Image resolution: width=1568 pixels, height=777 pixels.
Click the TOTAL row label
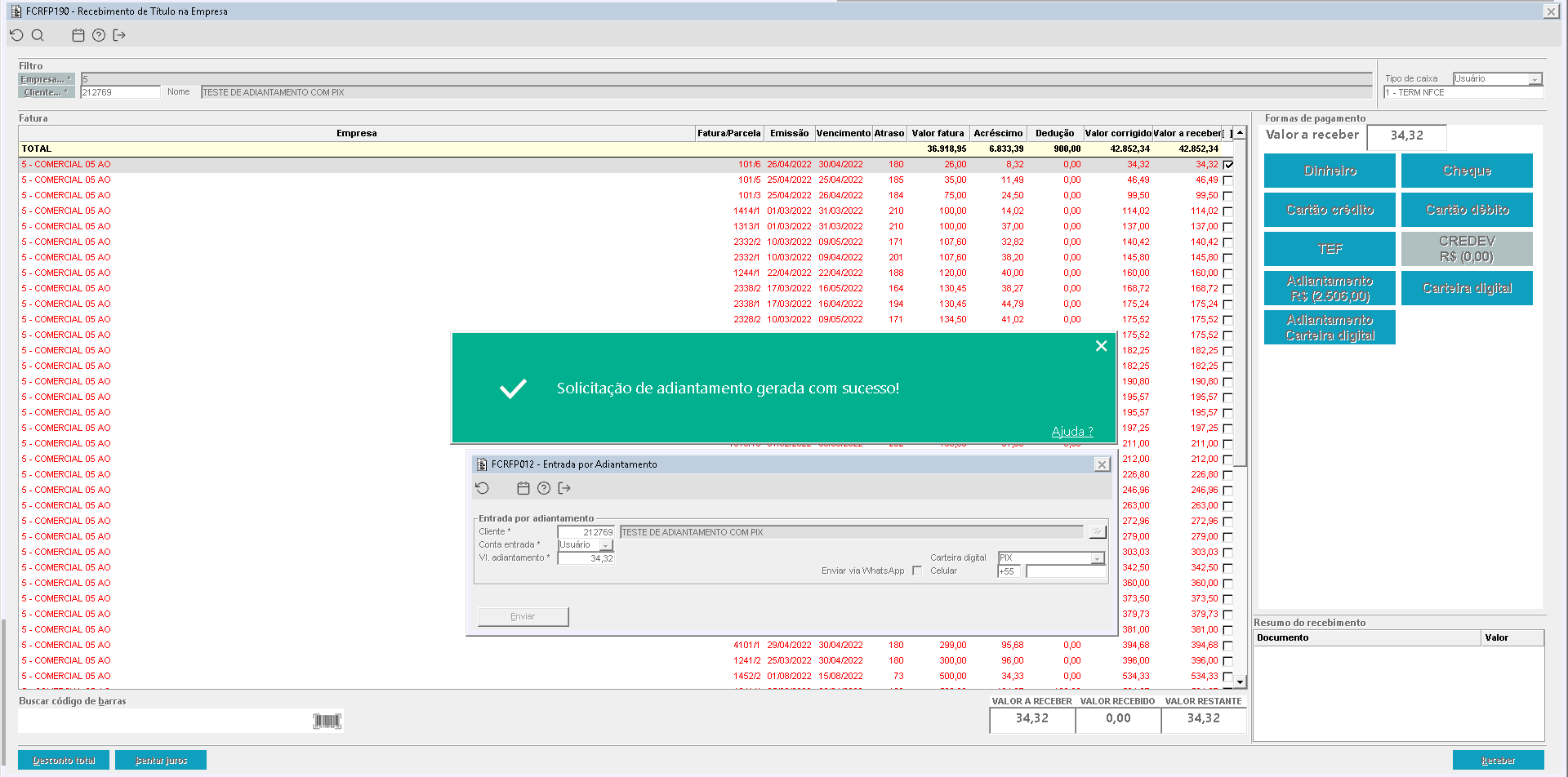coord(37,149)
